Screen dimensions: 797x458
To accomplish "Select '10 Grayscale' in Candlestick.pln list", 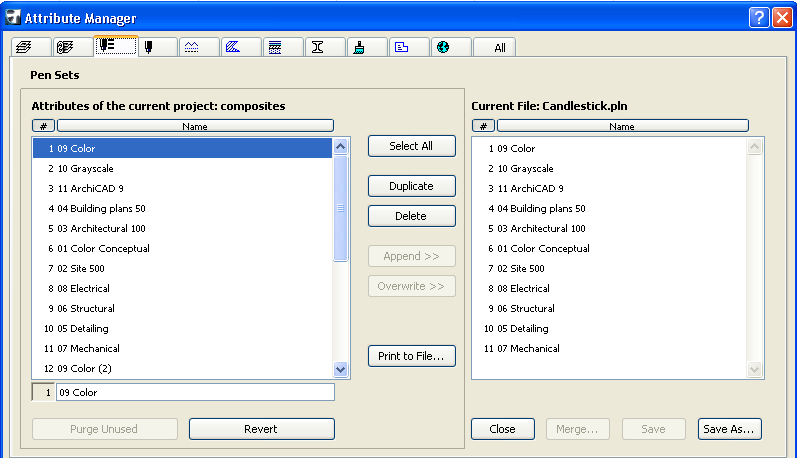I will pos(609,168).
